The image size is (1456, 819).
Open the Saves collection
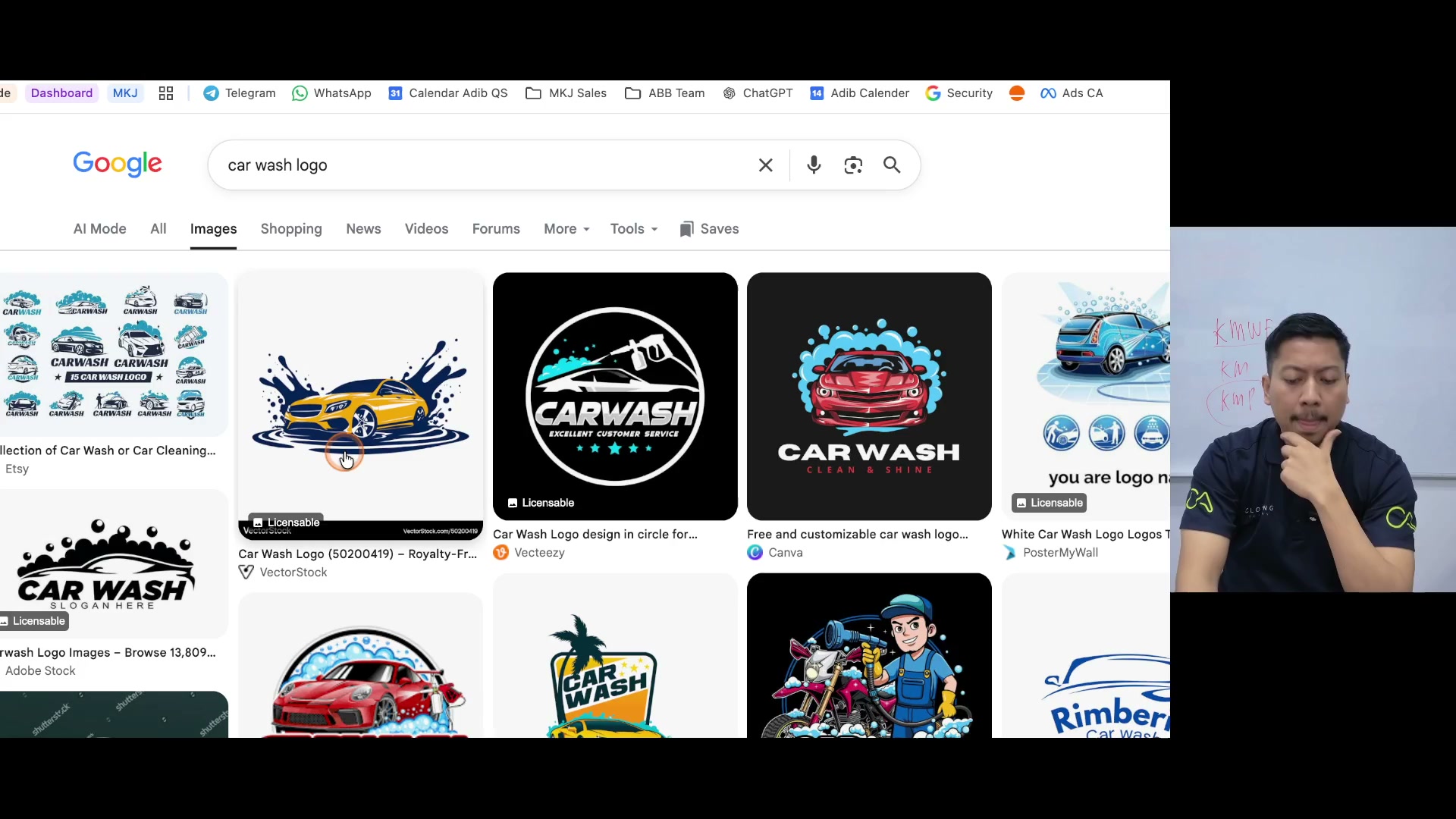709,229
